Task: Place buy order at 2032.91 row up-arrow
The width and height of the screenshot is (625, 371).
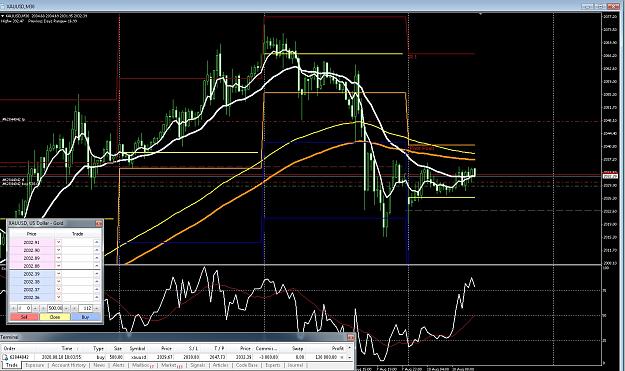Action: [x=97, y=242]
